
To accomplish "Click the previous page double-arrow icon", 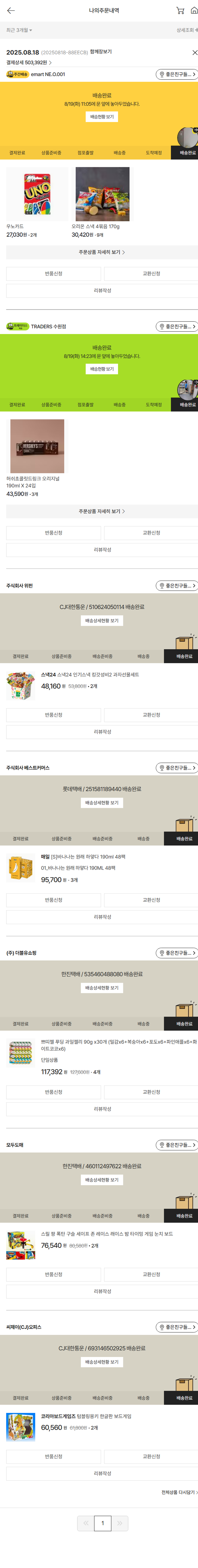I will pos(85,1522).
